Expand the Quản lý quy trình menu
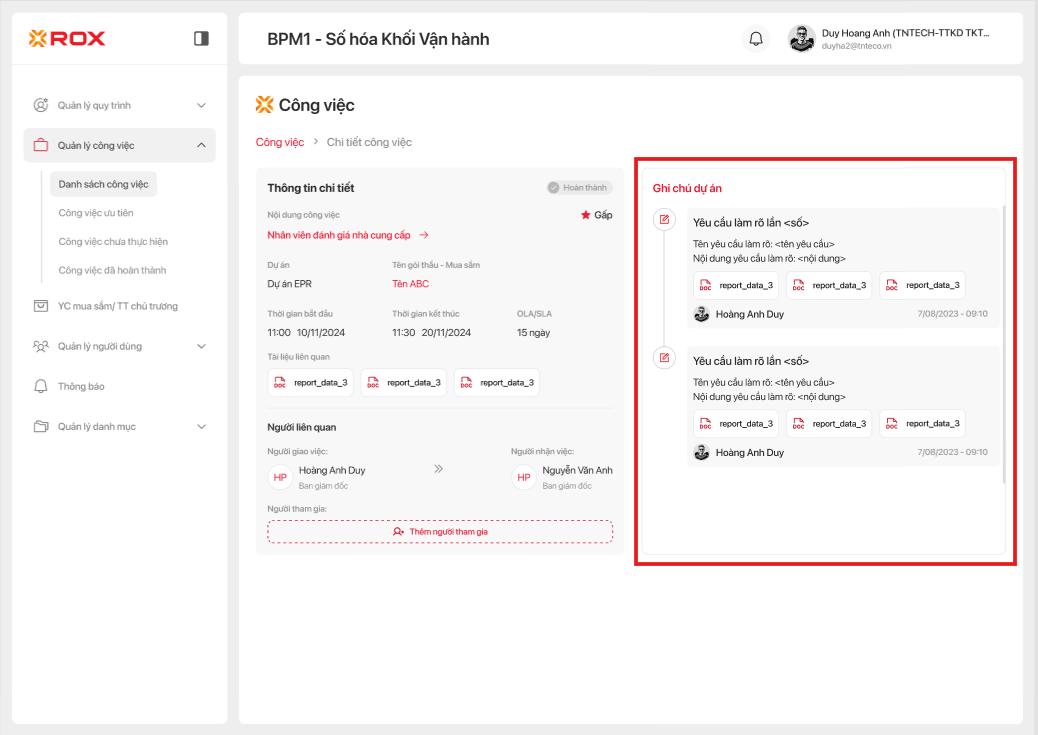 point(201,105)
